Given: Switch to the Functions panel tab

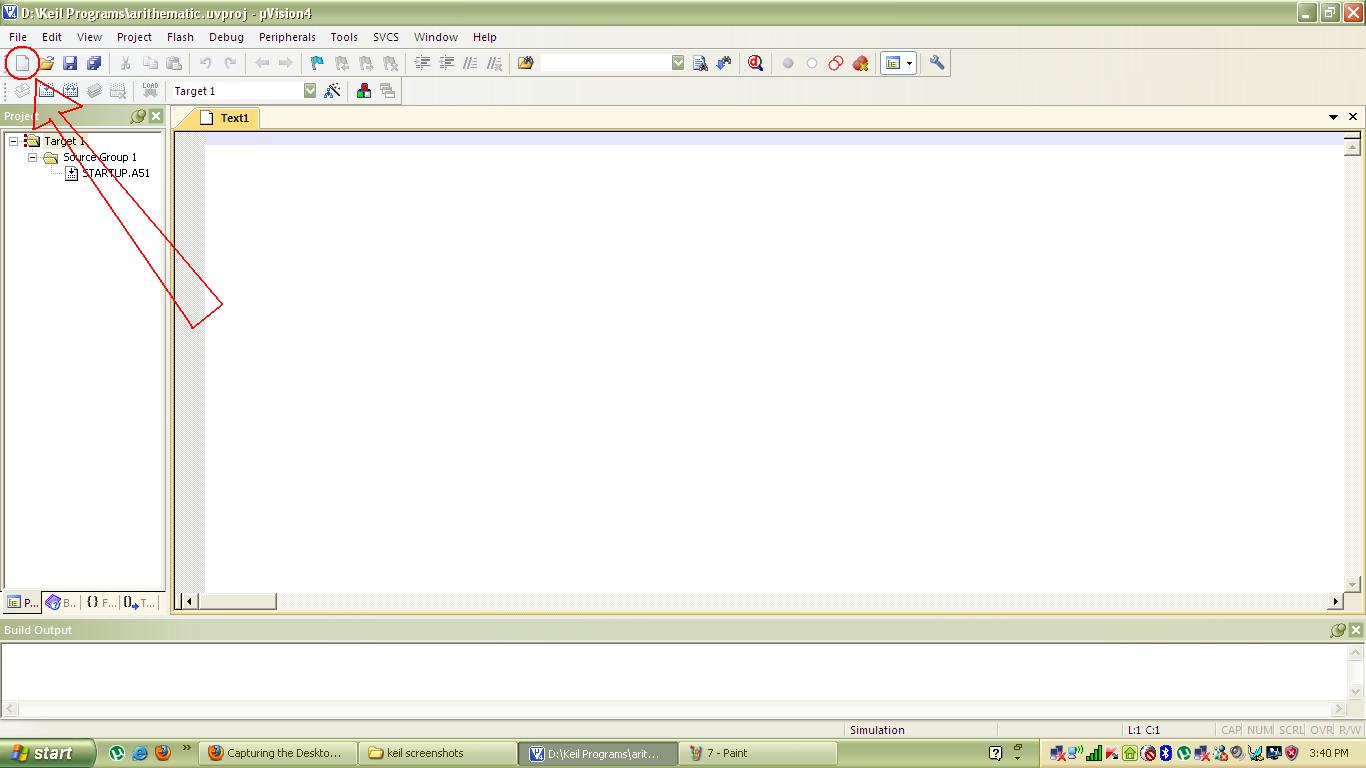Looking at the screenshot, I should click(101, 602).
